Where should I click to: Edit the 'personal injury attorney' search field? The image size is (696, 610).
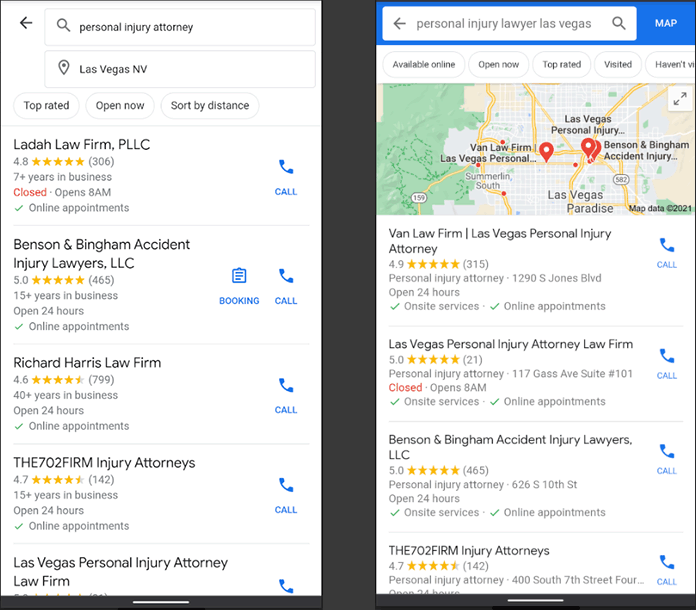click(180, 27)
